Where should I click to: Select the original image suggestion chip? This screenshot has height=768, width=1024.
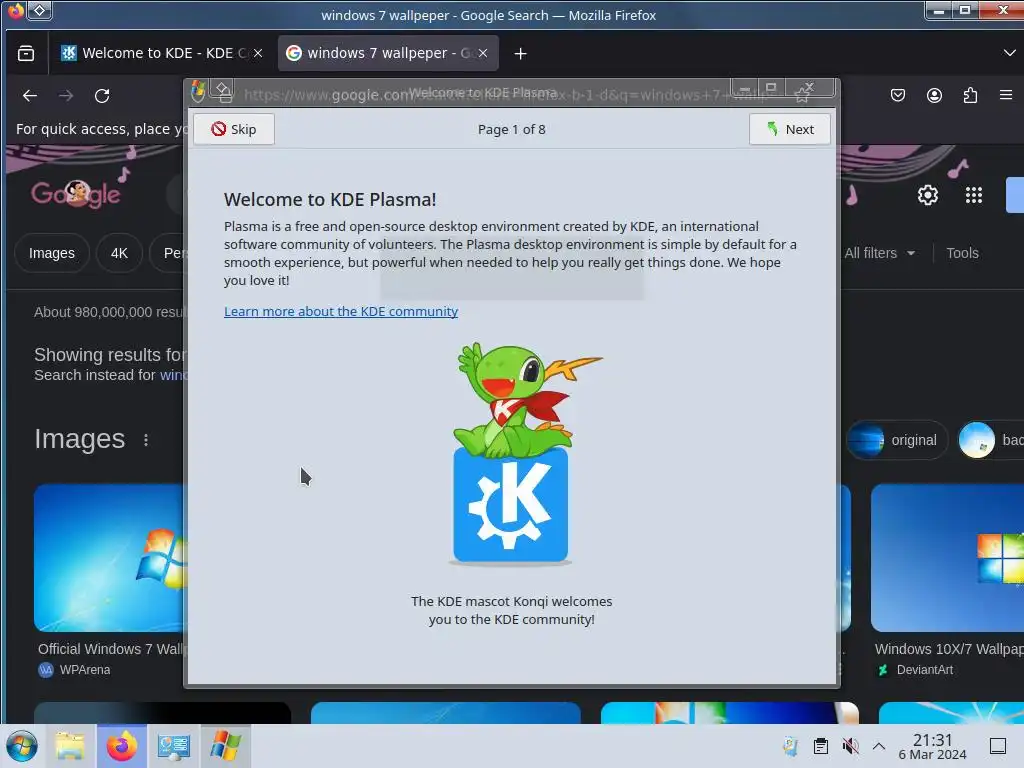pos(897,440)
